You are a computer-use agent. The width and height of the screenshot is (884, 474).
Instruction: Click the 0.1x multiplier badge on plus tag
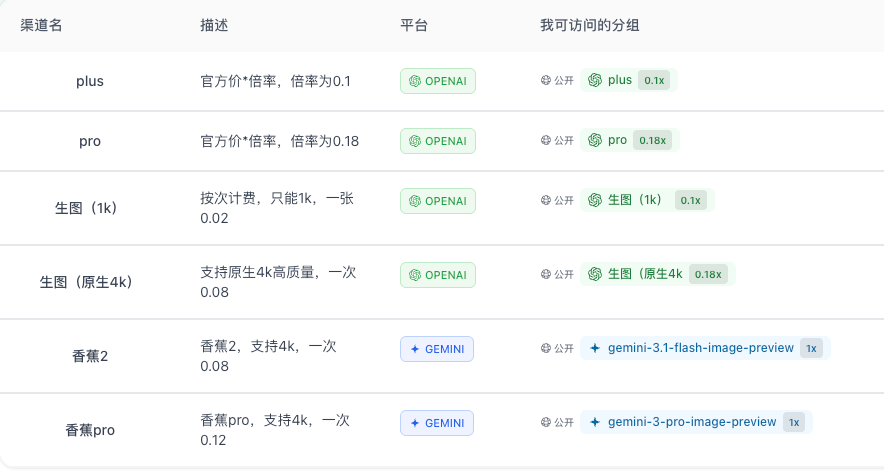coord(654,81)
